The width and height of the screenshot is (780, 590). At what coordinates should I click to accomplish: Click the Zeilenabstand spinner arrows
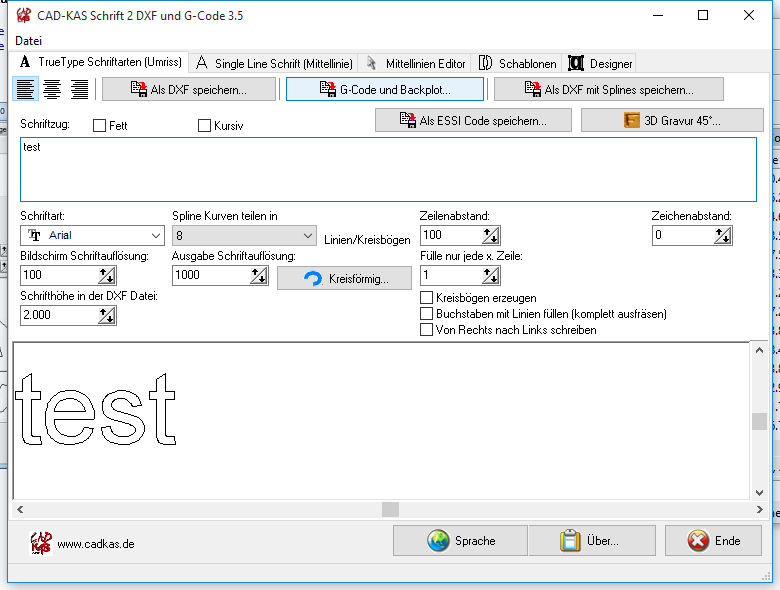490,236
